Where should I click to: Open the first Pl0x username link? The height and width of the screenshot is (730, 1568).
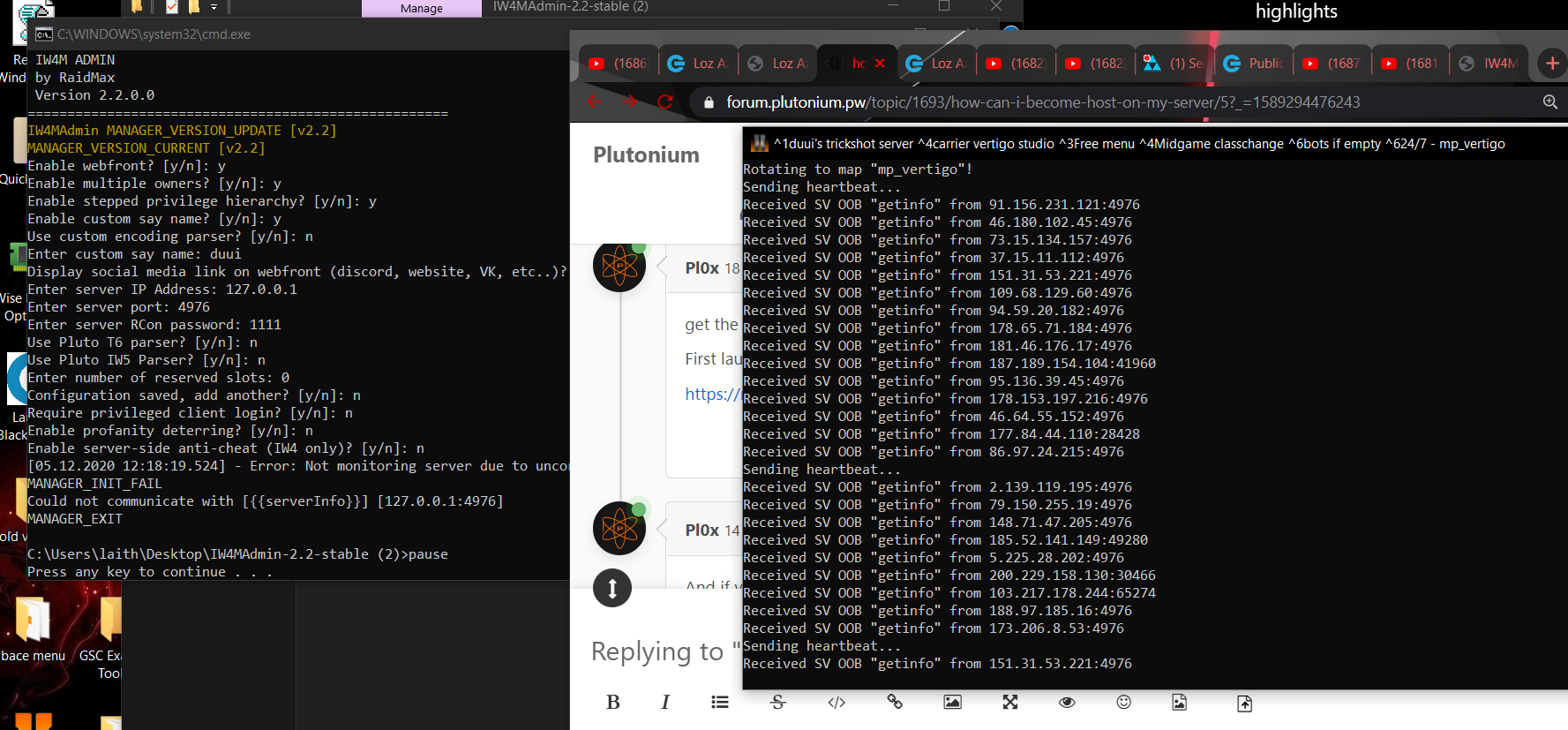tap(702, 267)
